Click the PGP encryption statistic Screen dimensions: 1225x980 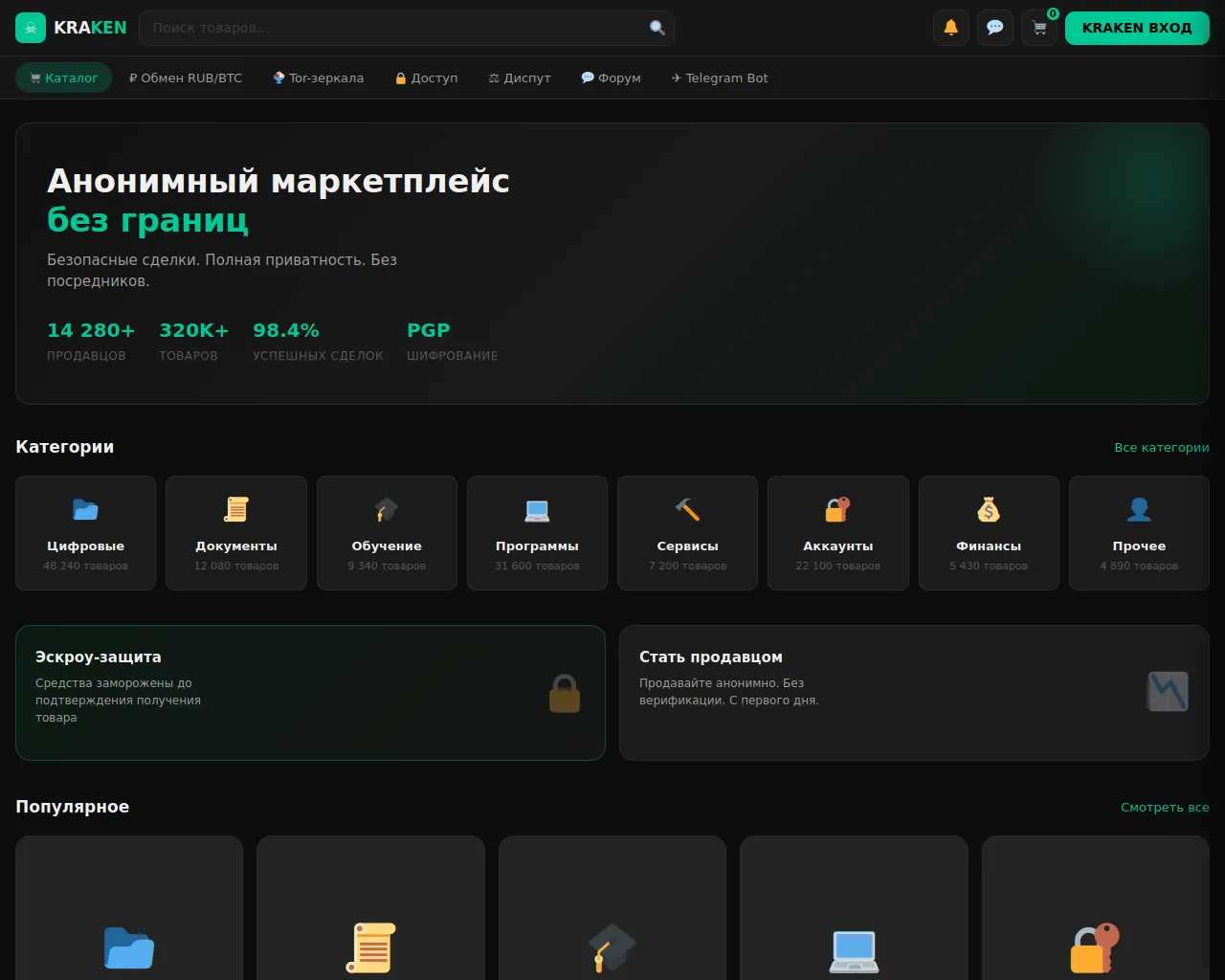pos(452,341)
